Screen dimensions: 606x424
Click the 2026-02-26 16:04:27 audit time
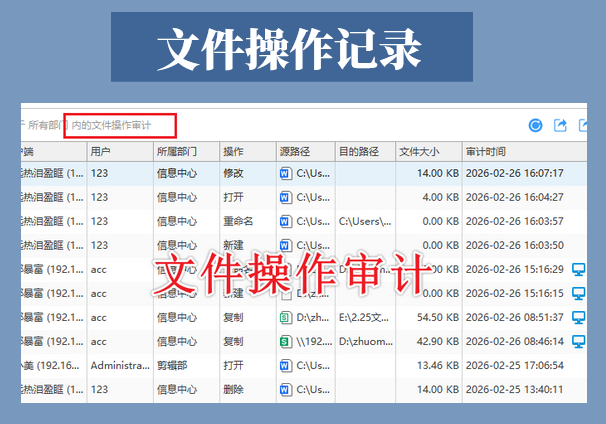[514, 197]
